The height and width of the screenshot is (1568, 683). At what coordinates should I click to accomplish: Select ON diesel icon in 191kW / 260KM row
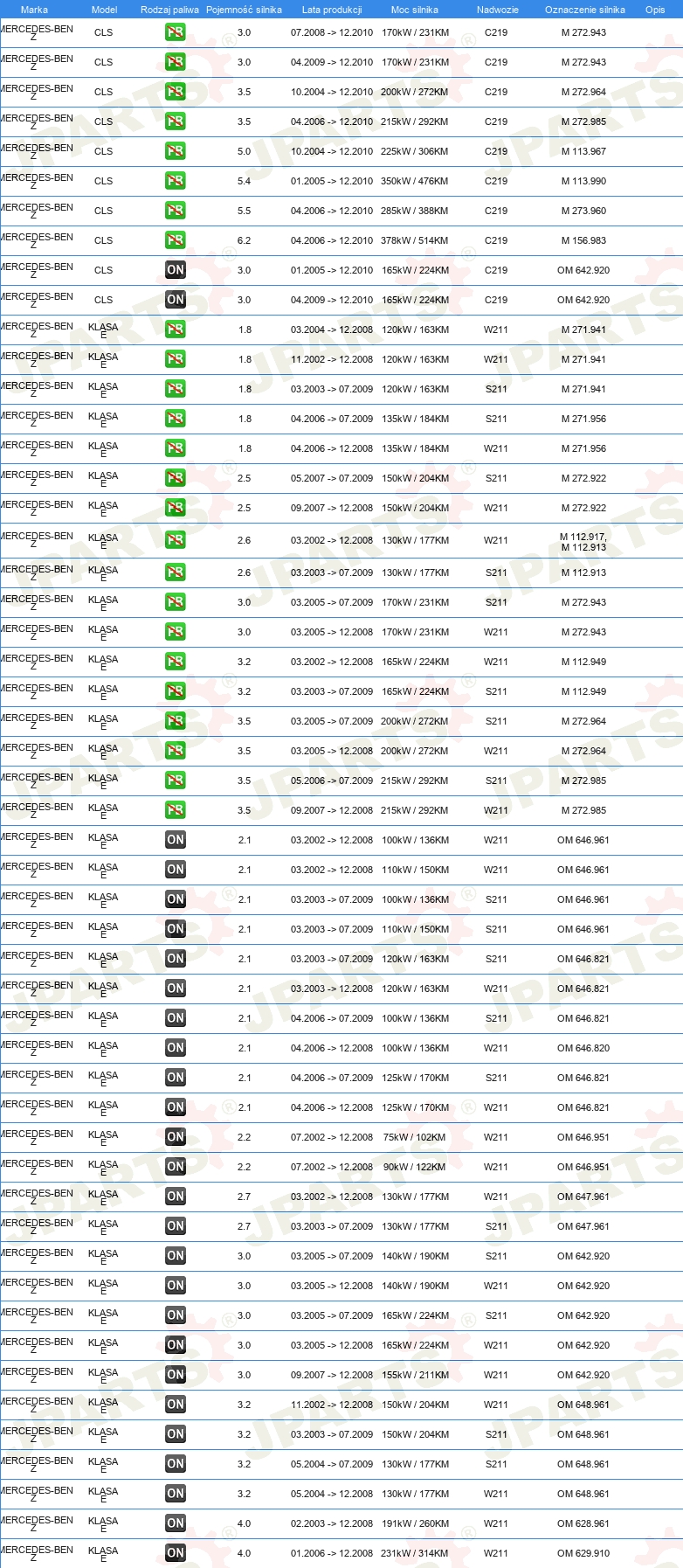175,1523
